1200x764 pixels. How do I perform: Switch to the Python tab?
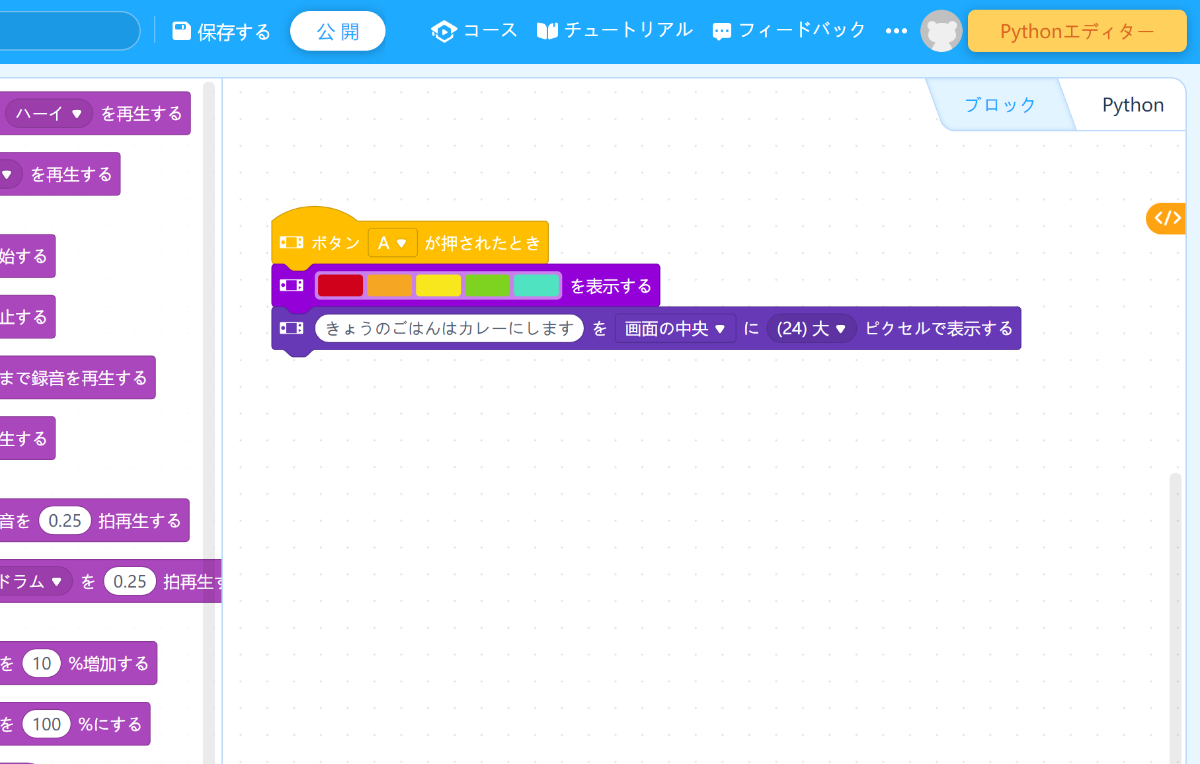coord(1132,104)
